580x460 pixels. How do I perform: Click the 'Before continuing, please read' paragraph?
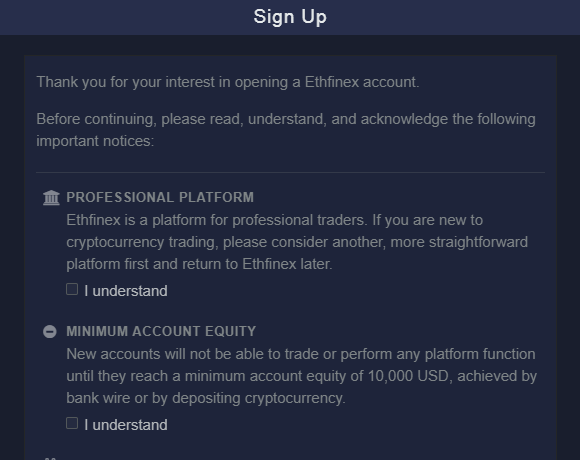pyautogui.click(x=286, y=130)
